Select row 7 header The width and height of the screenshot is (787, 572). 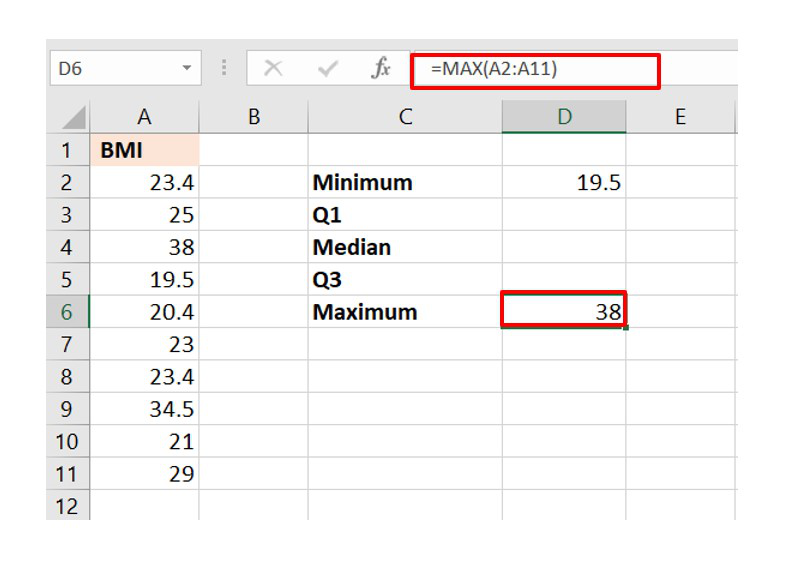[x=68, y=344]
